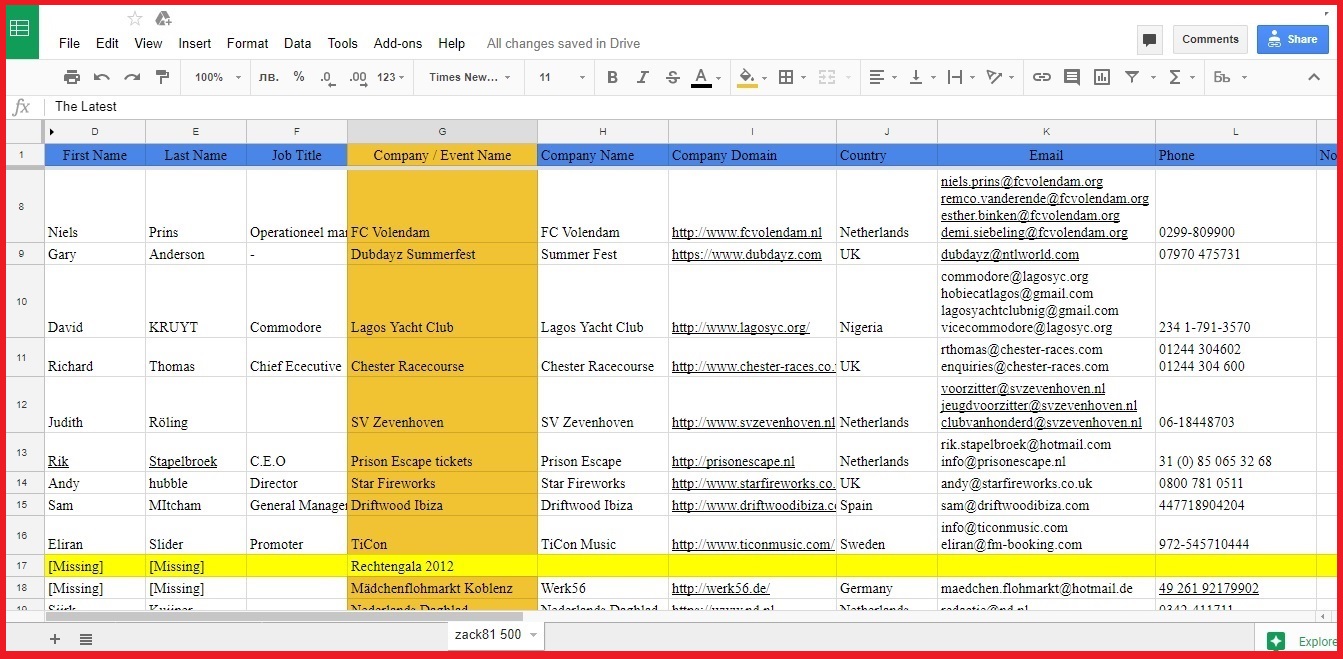Open the http://www.fcvolendam.nl link
The height and width of the screenshot is (659, 1343).
[746, 232]
